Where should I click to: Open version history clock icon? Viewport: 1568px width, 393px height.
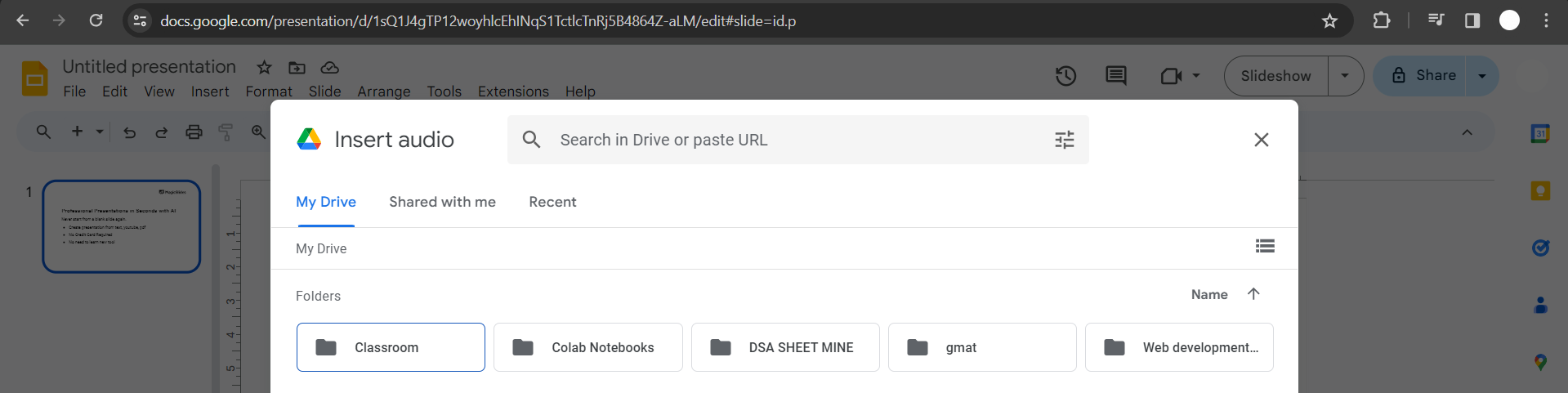click(1065, 76)
